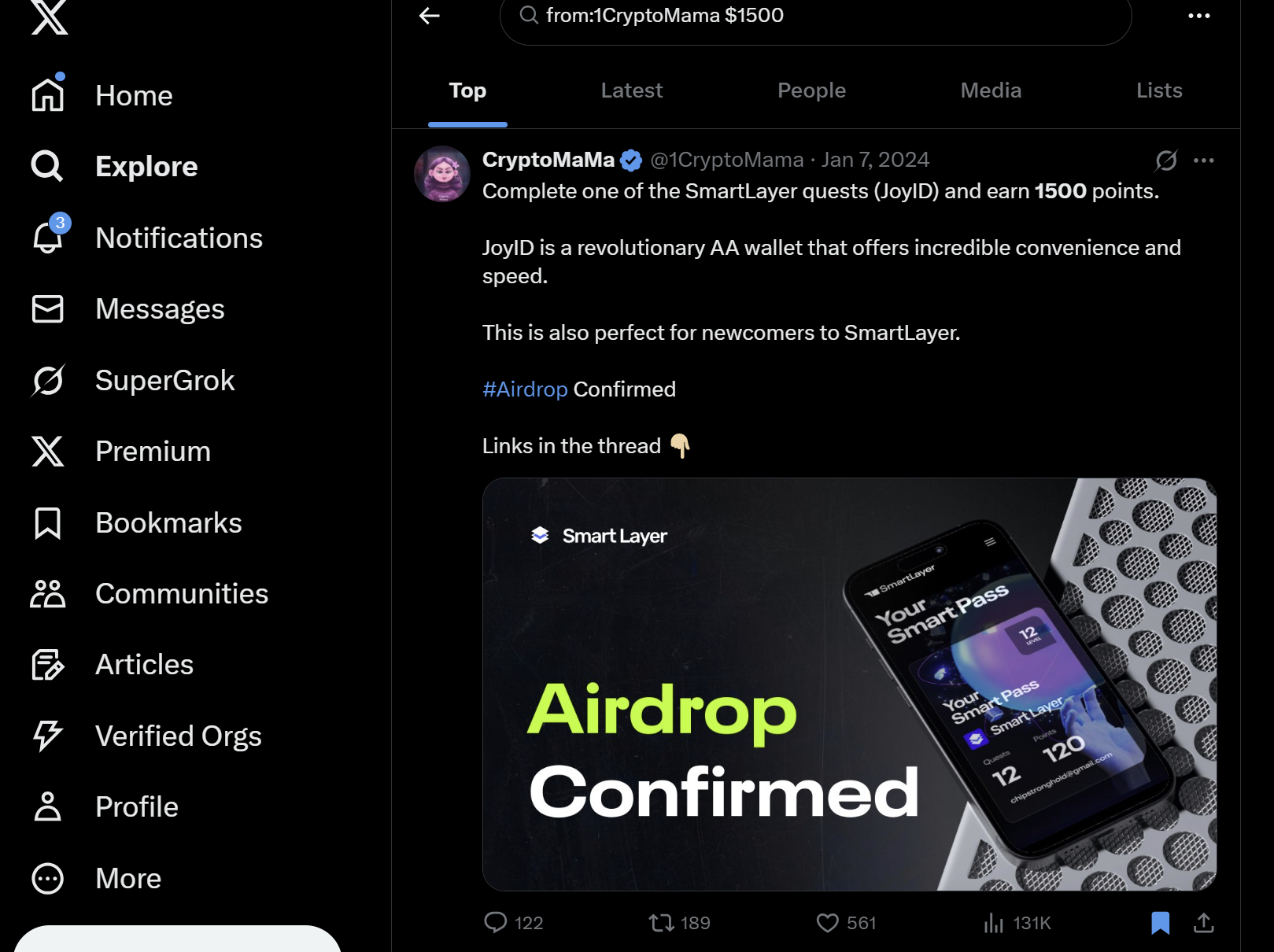This screenshot has height=952, width=1274.
Task: Click the search field with from:1CryptoMama query
Action: point(815,16)
